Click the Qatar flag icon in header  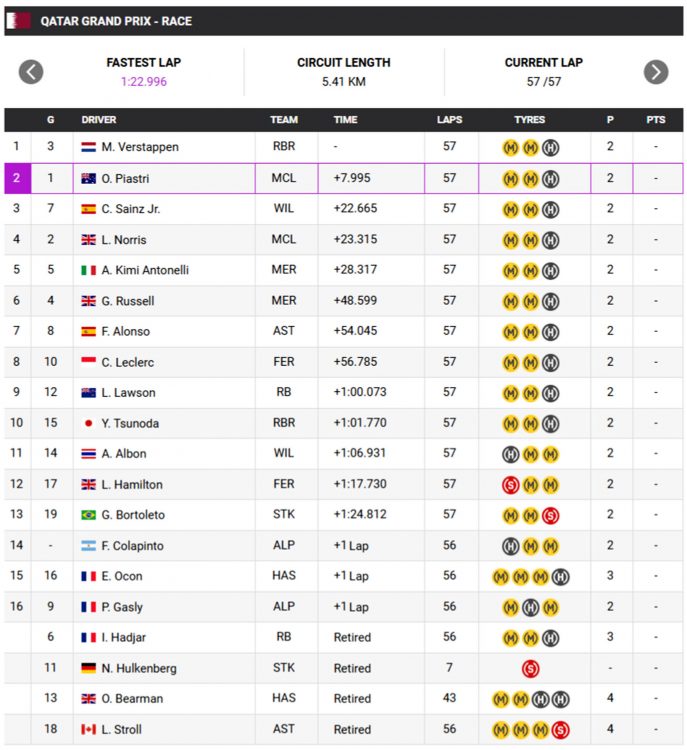pyautogui.click(x=21, y=21)
